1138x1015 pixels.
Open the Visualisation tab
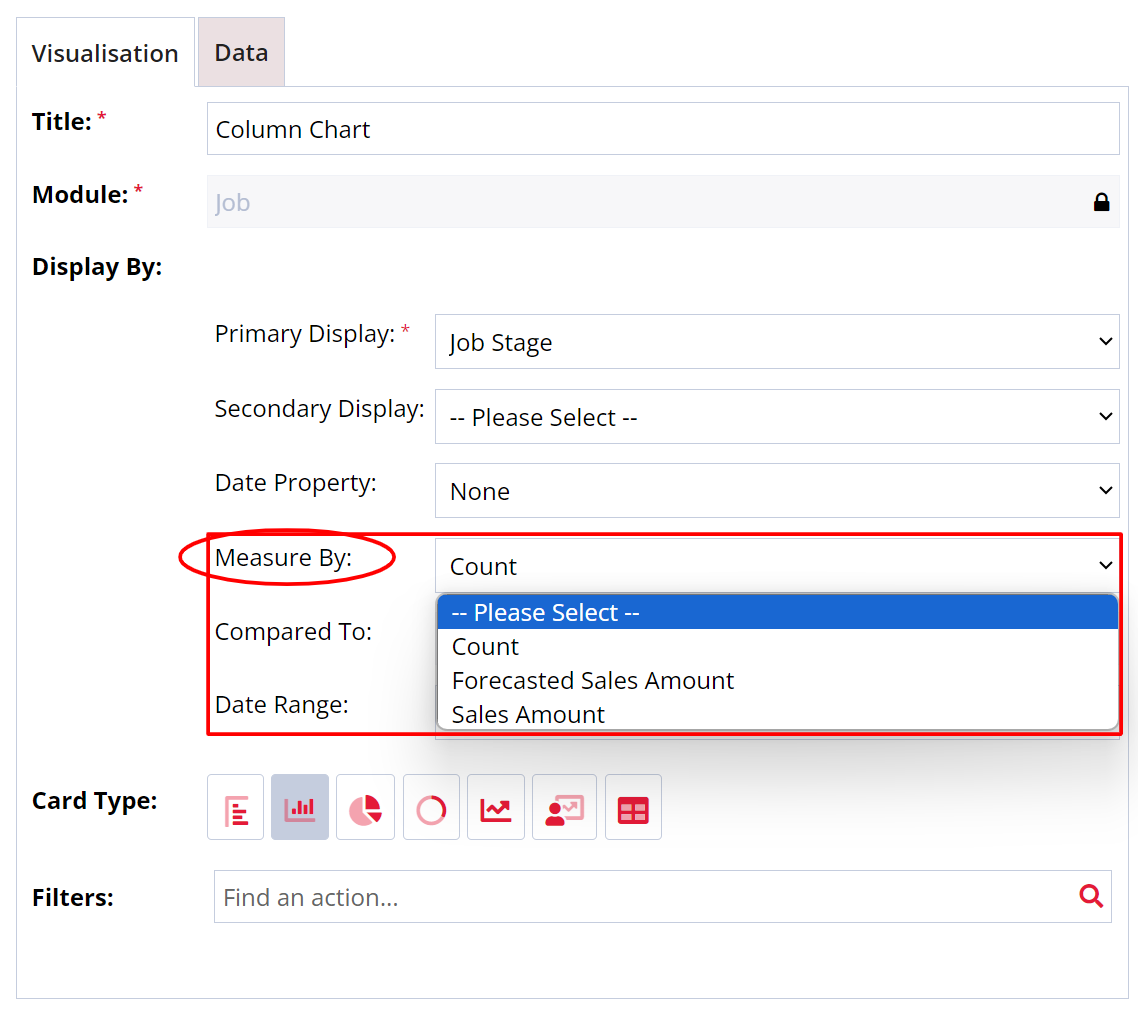click(x=105, y=53)
